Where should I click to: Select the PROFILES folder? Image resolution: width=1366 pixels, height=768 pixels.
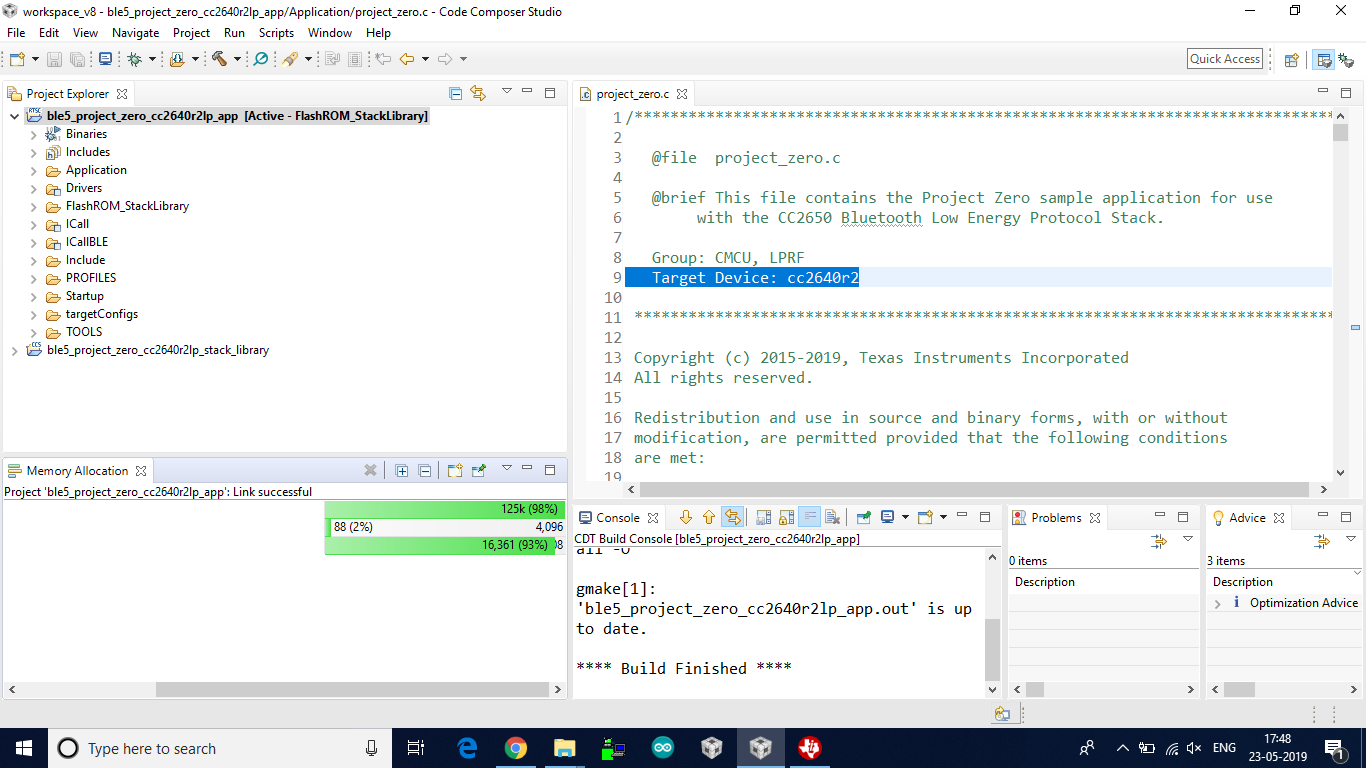[x=91, y=278]
